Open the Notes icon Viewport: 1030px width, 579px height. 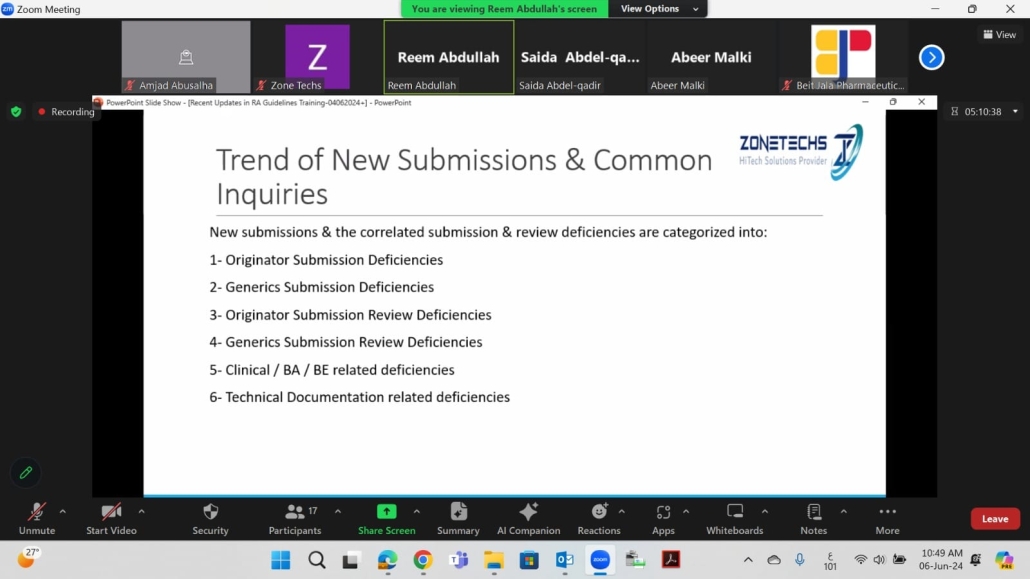tap(813, 513)
